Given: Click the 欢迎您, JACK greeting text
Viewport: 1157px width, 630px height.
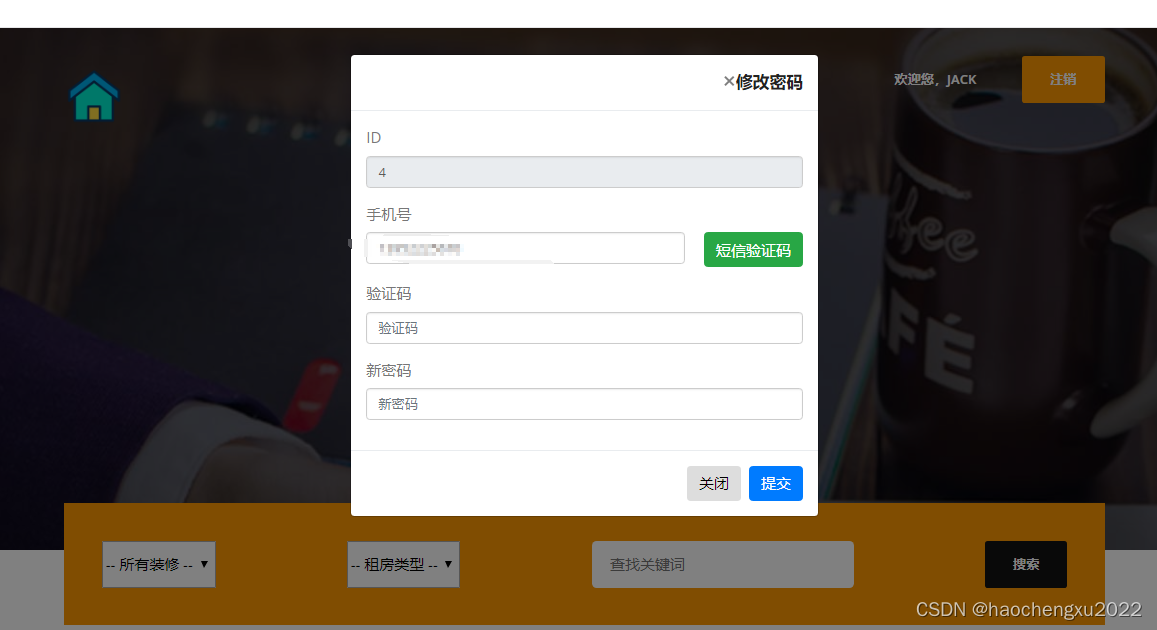Looking at the screenshot, I should click(x=935, y=79).
